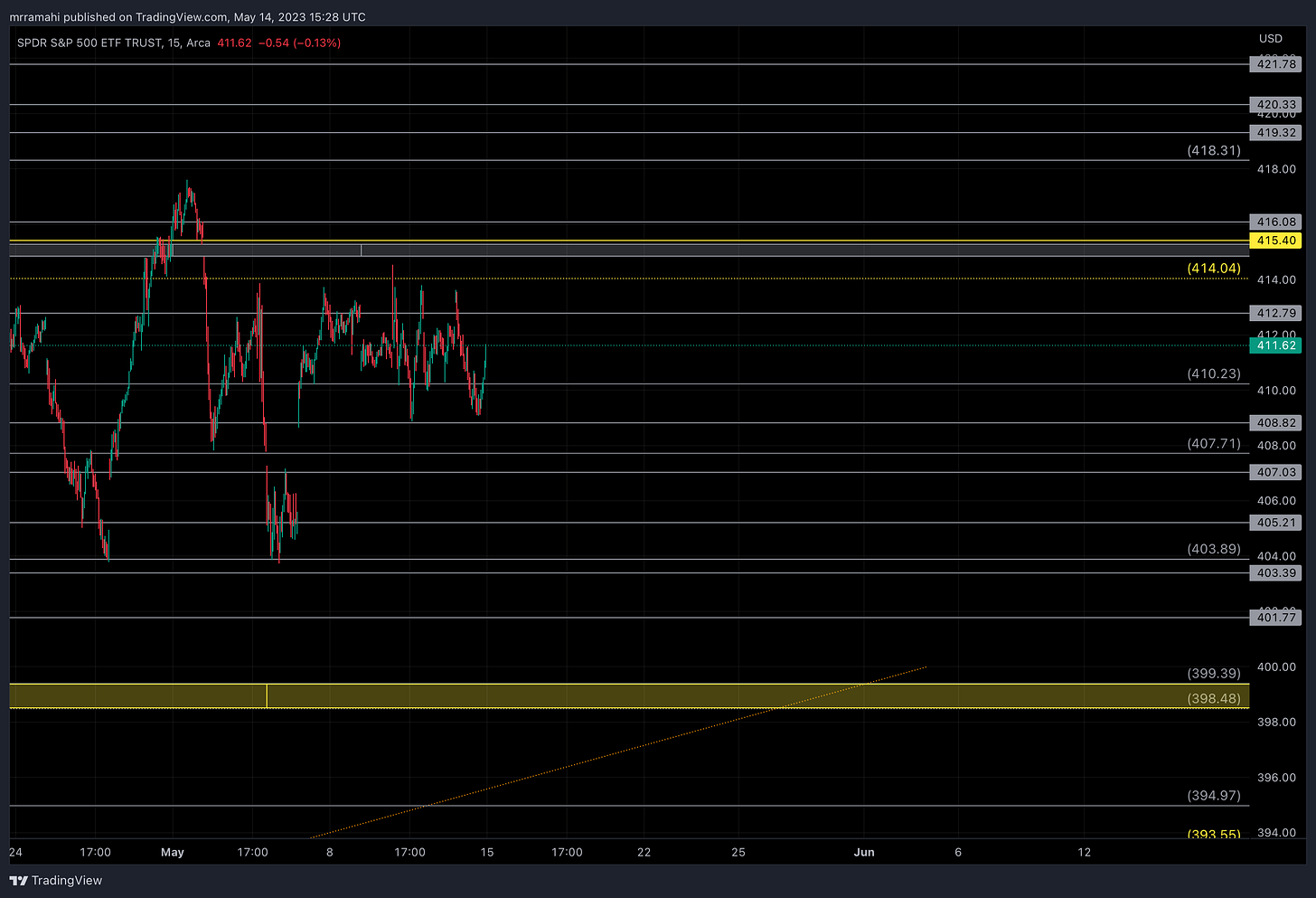
Task: Click the 407.03 price label
Action: [x=1276, y=472]
